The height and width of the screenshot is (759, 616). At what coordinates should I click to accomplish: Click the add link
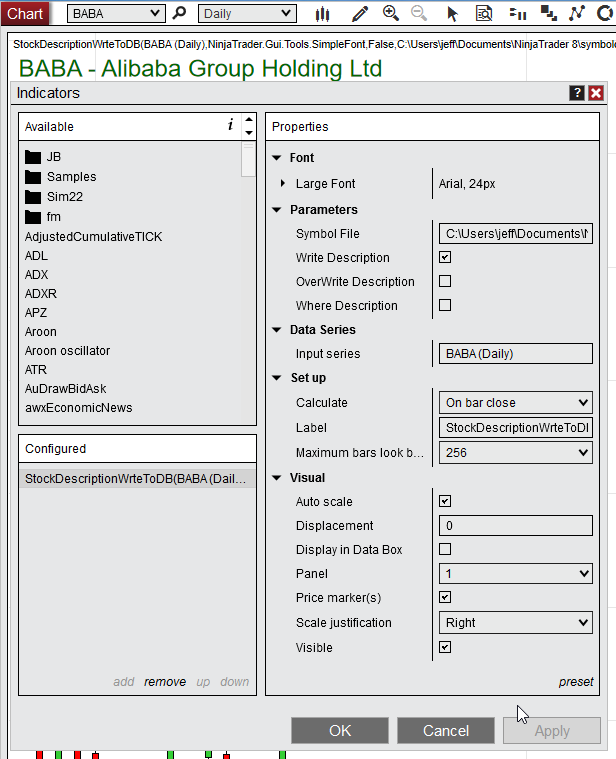click(x=123, y=682)
